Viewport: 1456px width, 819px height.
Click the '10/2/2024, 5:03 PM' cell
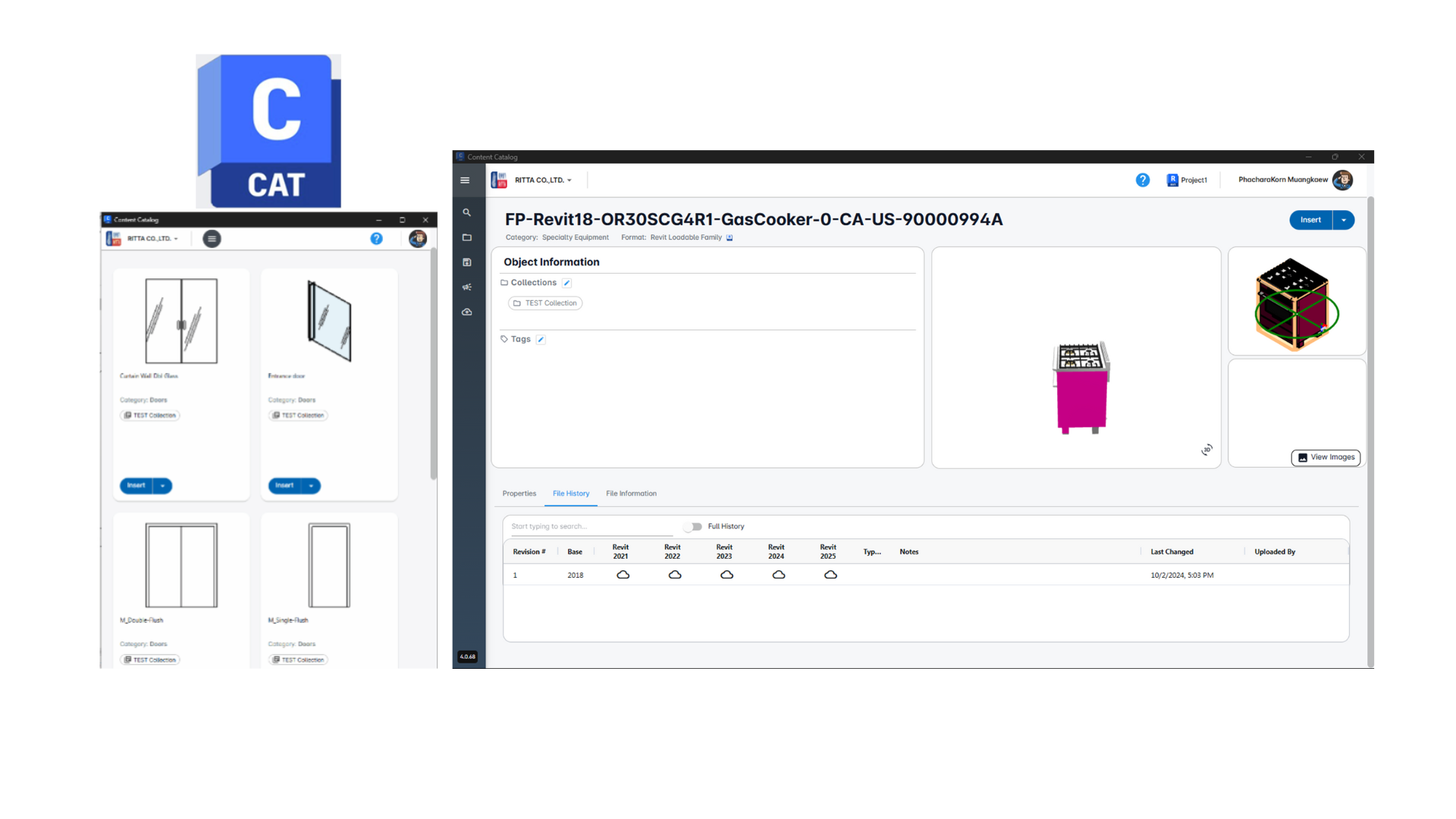point(1181,576)
